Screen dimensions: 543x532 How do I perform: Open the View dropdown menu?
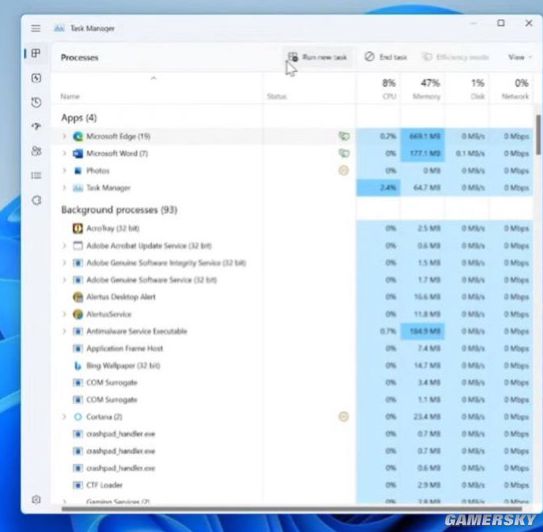pos(519,57)
